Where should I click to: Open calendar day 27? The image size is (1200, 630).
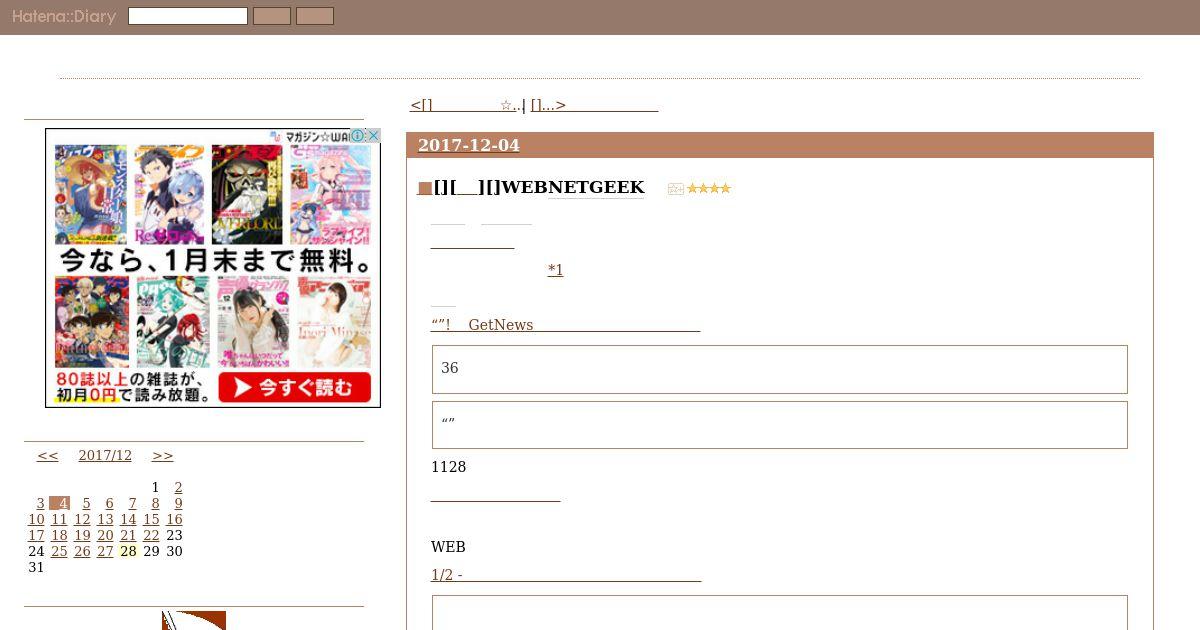coord(105,551)
